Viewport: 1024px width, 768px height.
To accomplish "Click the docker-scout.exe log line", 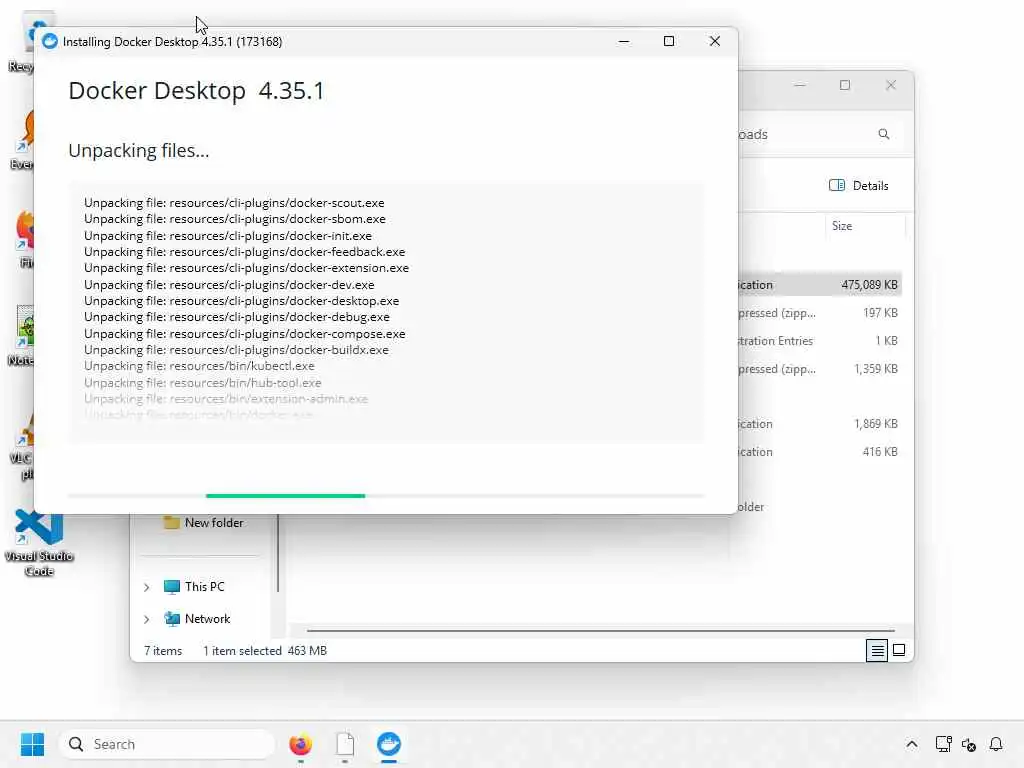I will point(234,203).
